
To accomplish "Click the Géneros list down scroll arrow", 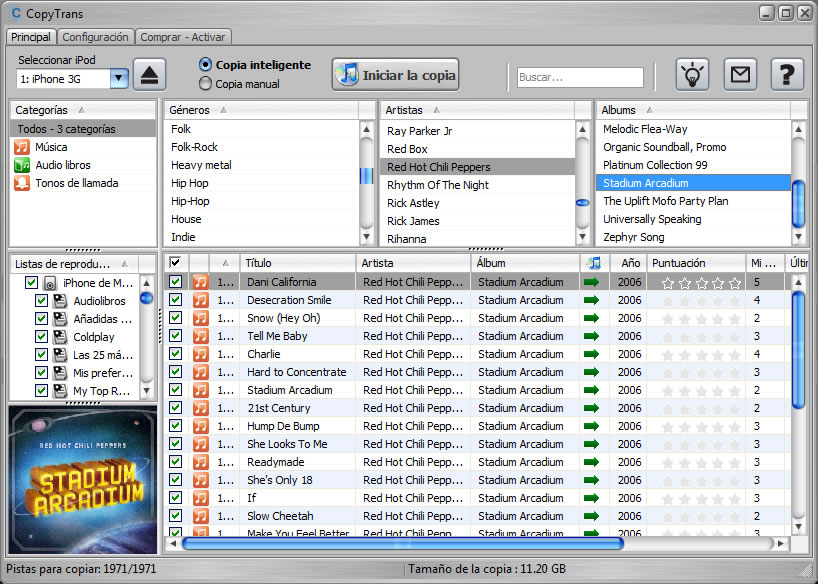I will 367,237.
